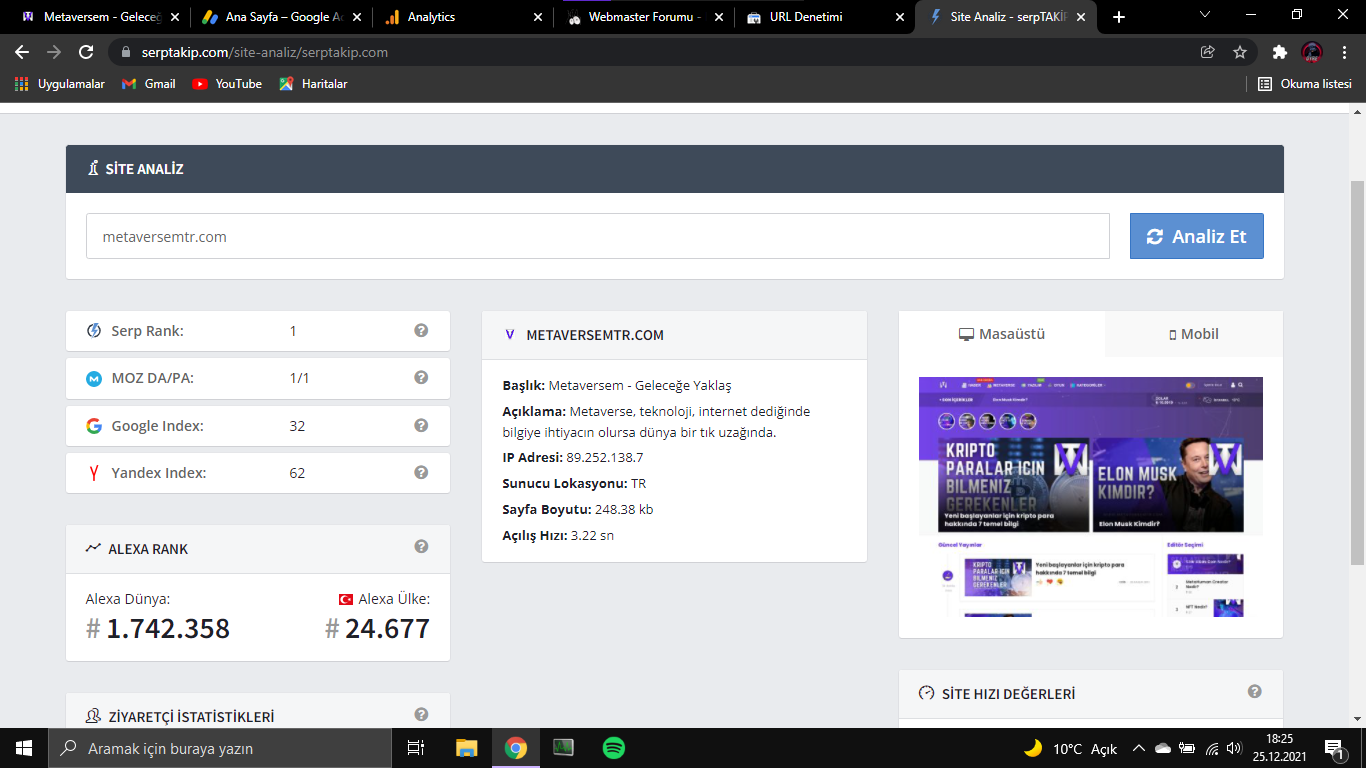The width and height of the screenshot is (1366, 768).
Task: Open help icon for Site Hızı Değerleri
Action: click(1254, 691)
